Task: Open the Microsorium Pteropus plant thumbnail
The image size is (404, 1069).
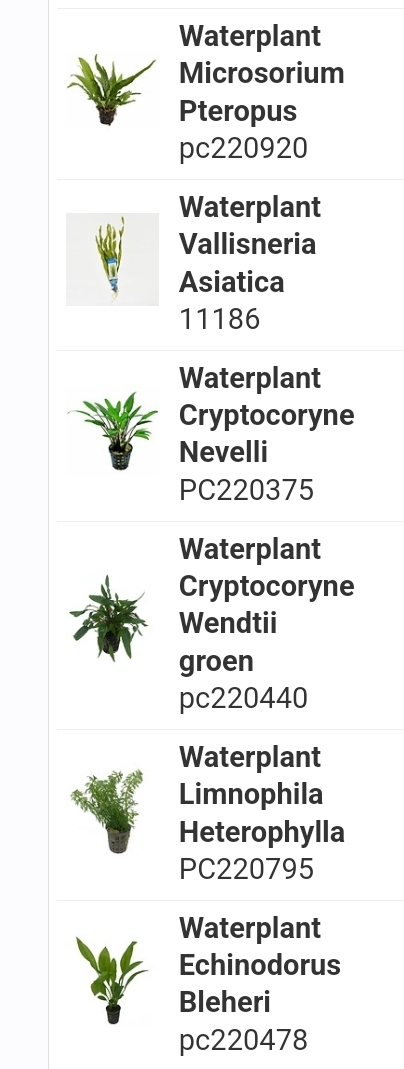Action: [112, 89]
